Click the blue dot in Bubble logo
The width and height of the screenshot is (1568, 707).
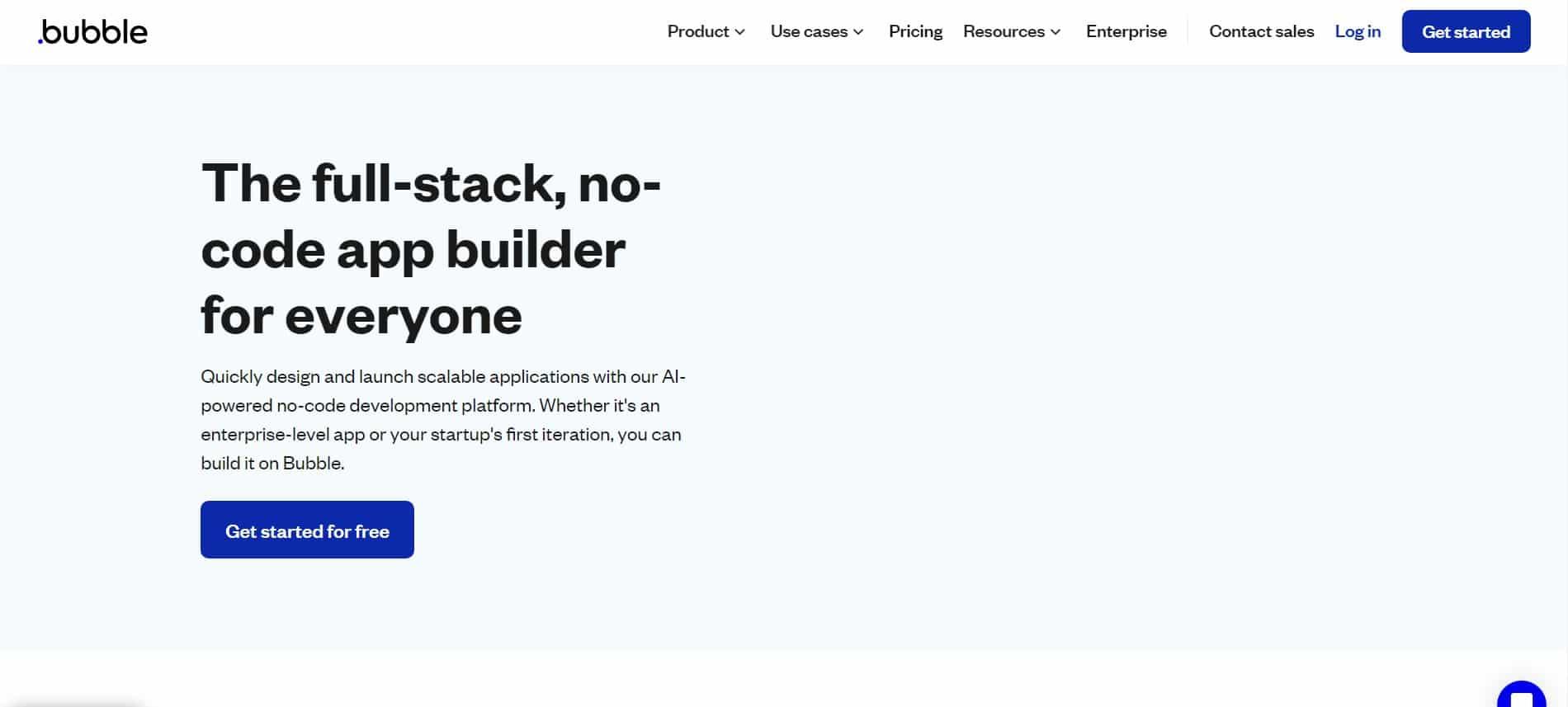pos(40,41)
